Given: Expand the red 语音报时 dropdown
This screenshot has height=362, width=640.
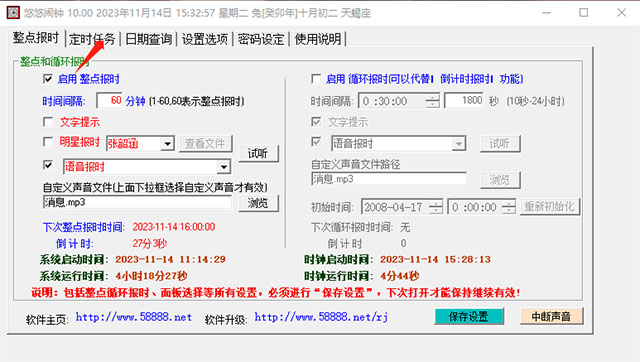Looking at the screenshot, I should tap(223, 167).
